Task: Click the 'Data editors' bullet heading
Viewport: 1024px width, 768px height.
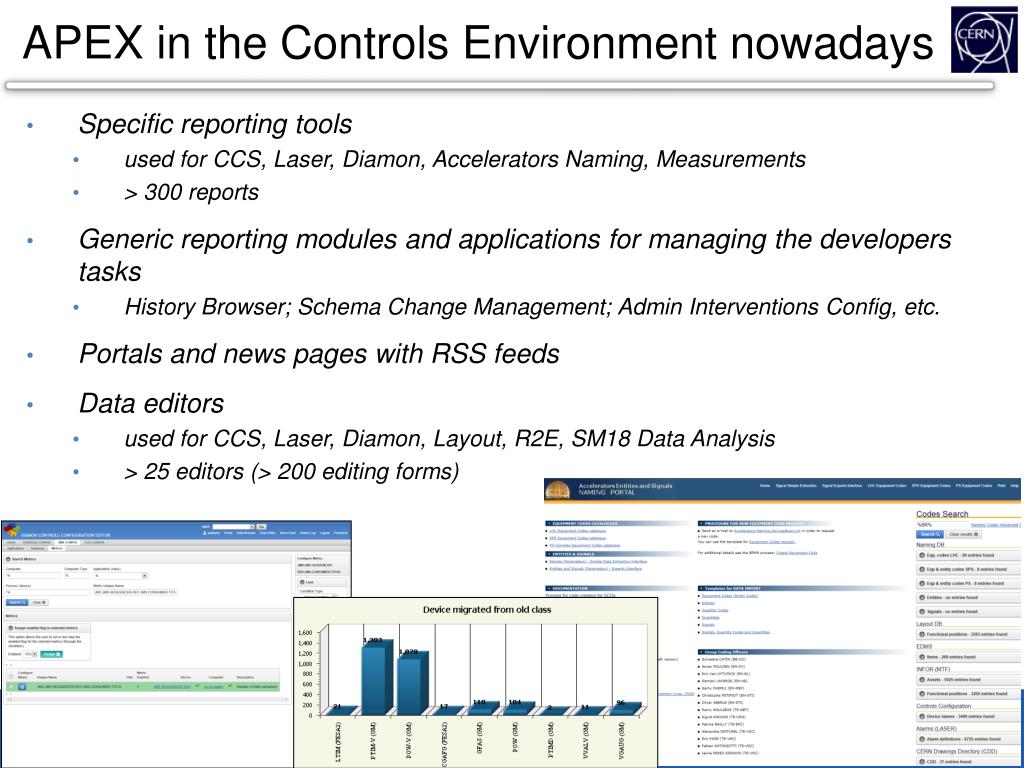Action: pyautogui.click(x=152, y=404)
